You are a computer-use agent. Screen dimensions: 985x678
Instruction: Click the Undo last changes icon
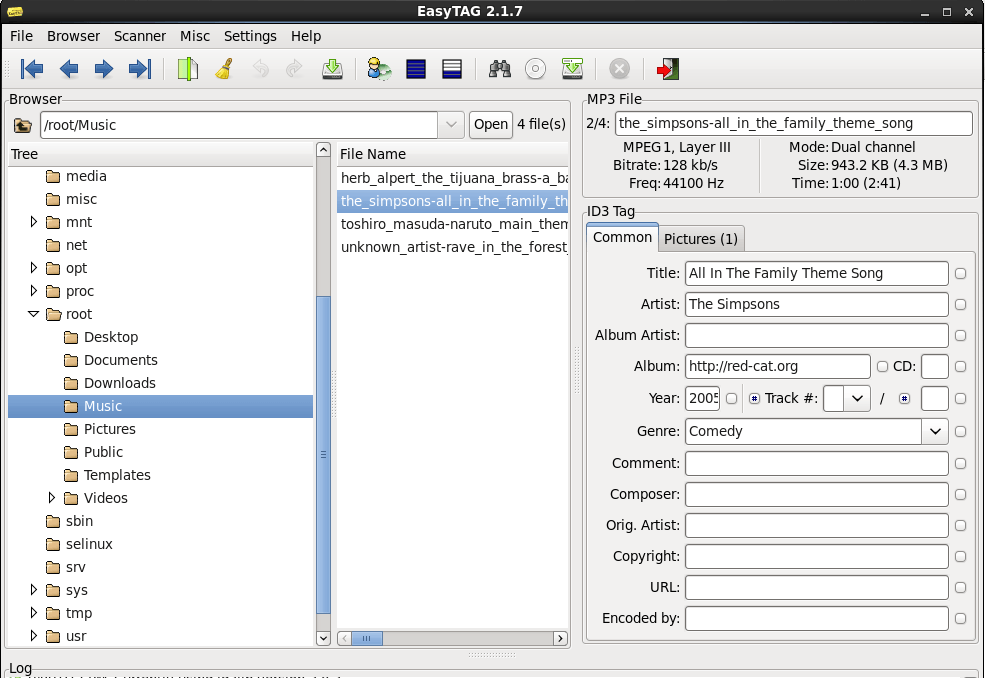pyautogui.click(x=260, y=69)
